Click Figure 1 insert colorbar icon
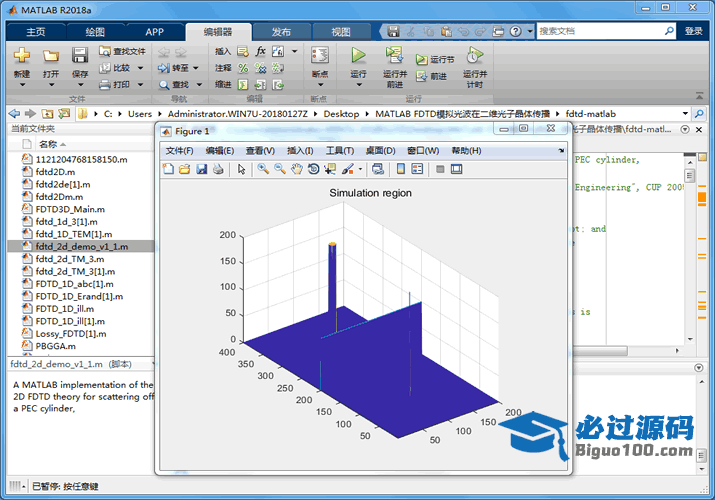 400,169
